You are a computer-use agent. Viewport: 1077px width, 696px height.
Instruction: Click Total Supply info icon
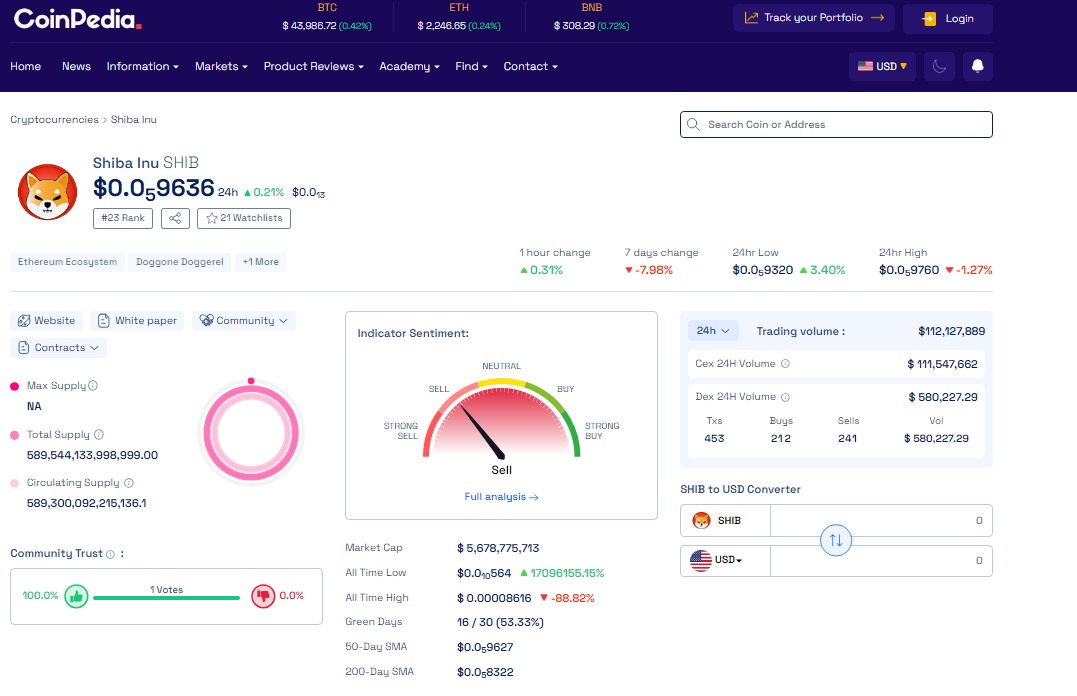[x=99, y=434]
